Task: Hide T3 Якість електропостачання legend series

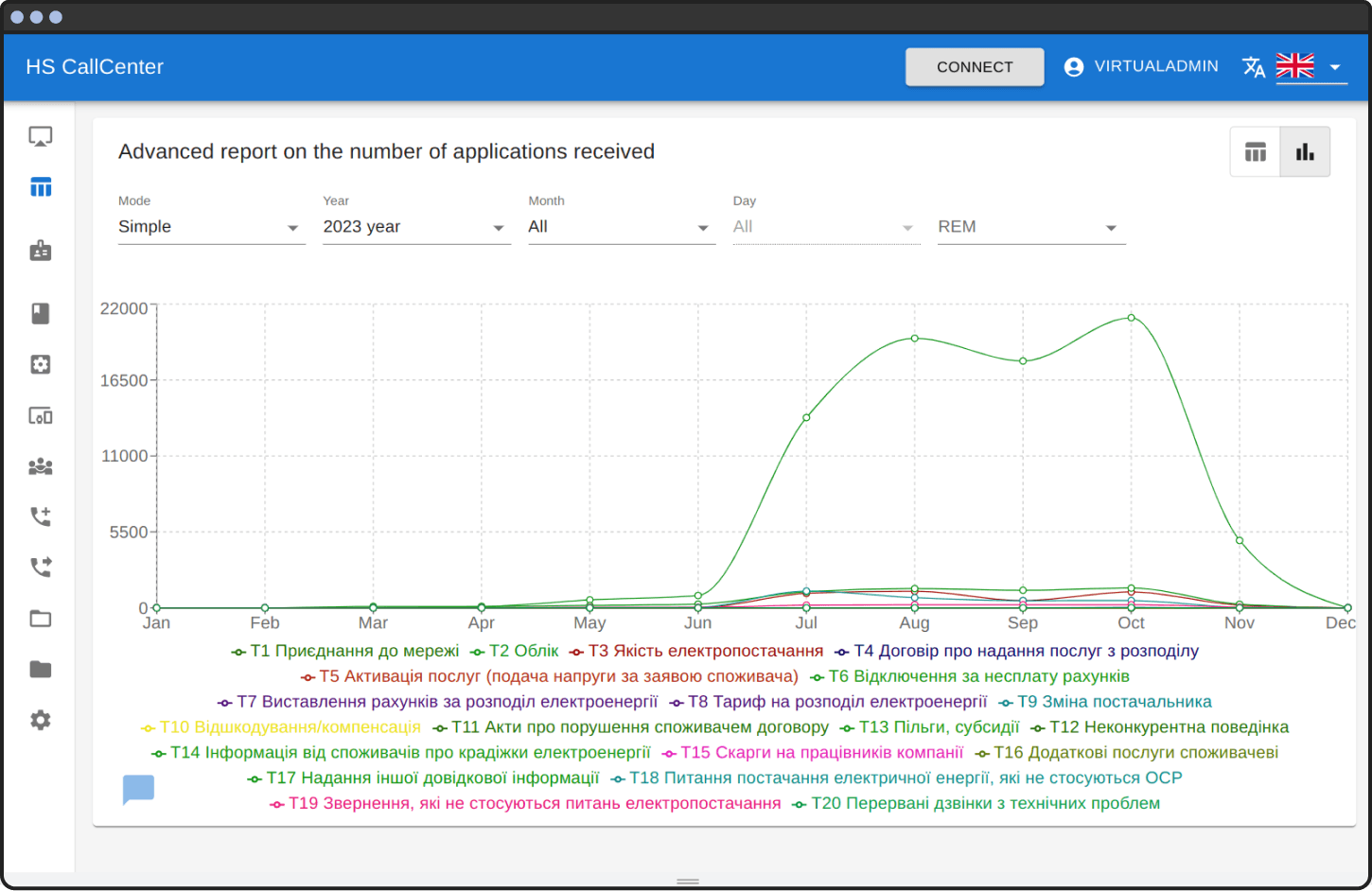Action: click(696, 652)
